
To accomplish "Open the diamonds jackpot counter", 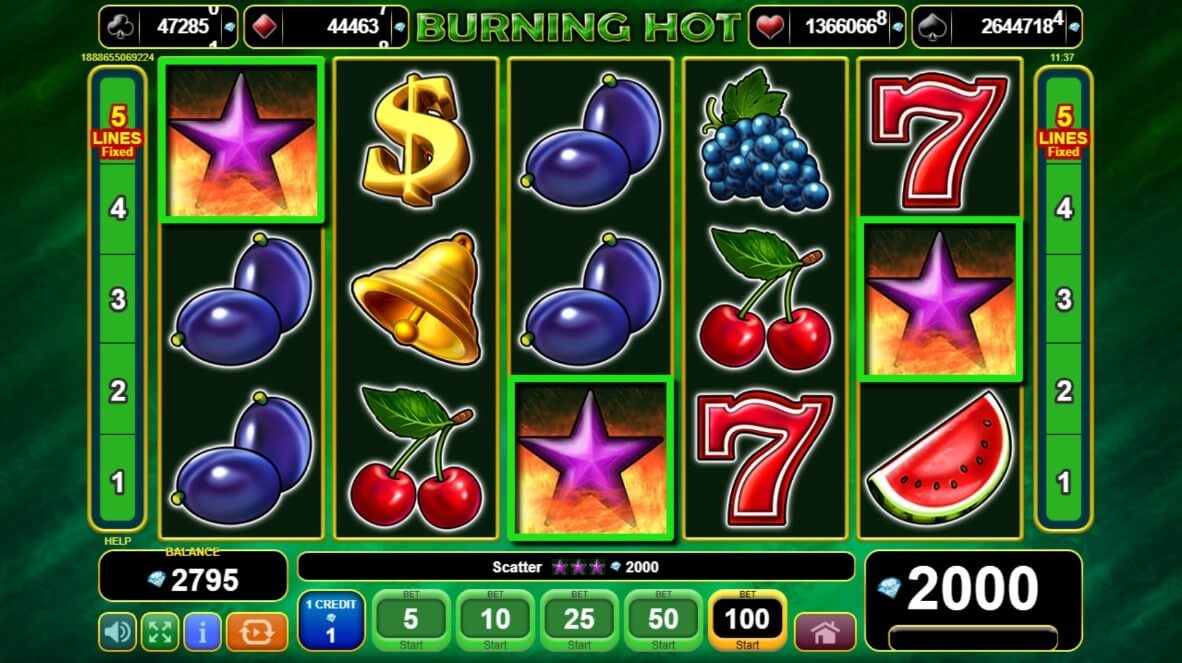I will tap(326, 26).
